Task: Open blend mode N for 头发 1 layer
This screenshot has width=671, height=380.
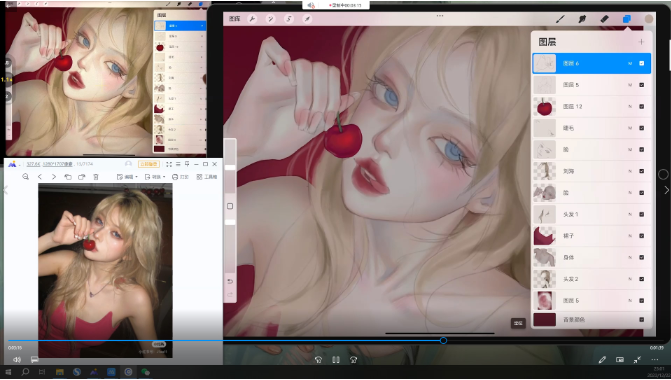Action: 630,214
